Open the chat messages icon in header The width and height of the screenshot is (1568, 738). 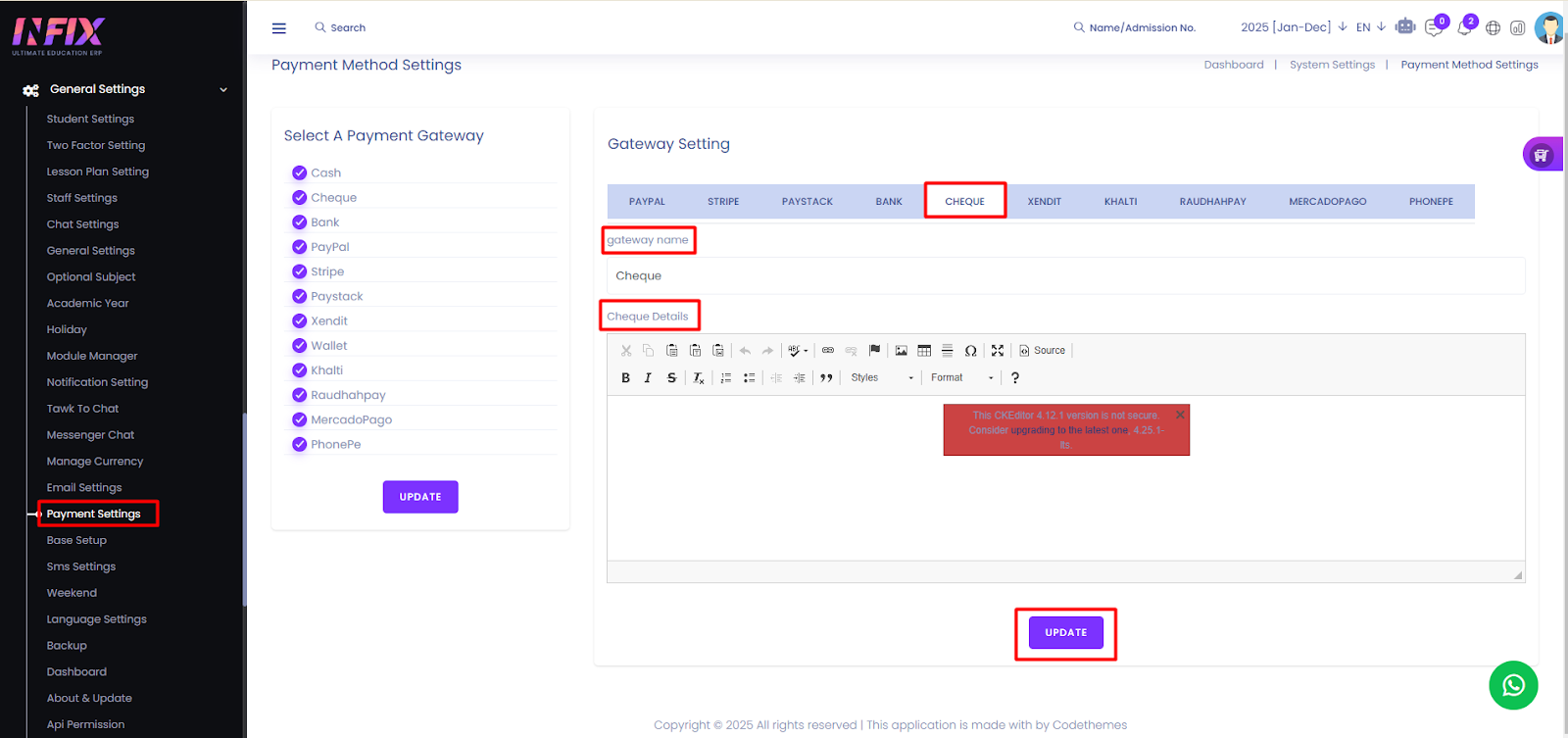tap(1434, 28)
